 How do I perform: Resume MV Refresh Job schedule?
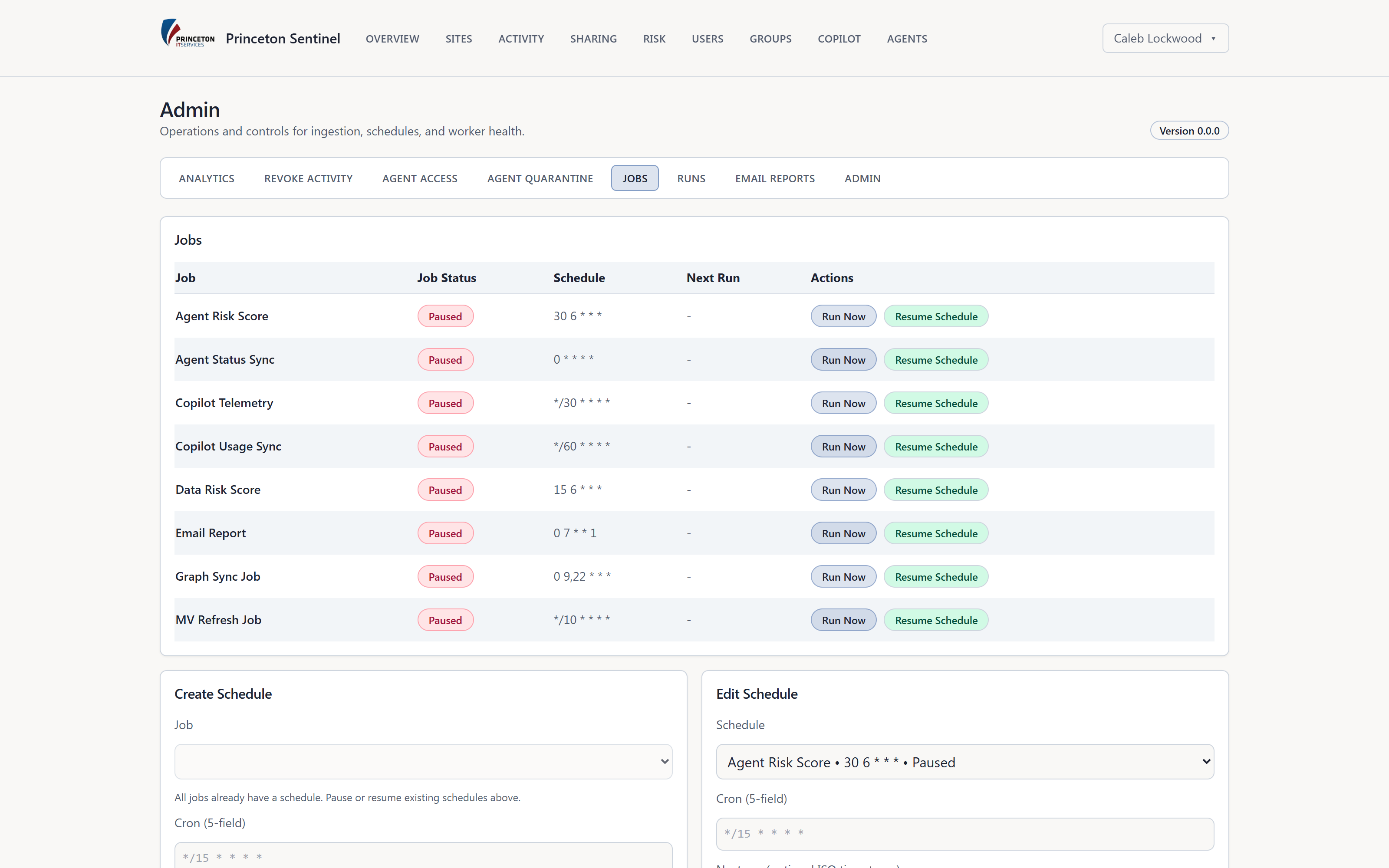click(935, 620)
